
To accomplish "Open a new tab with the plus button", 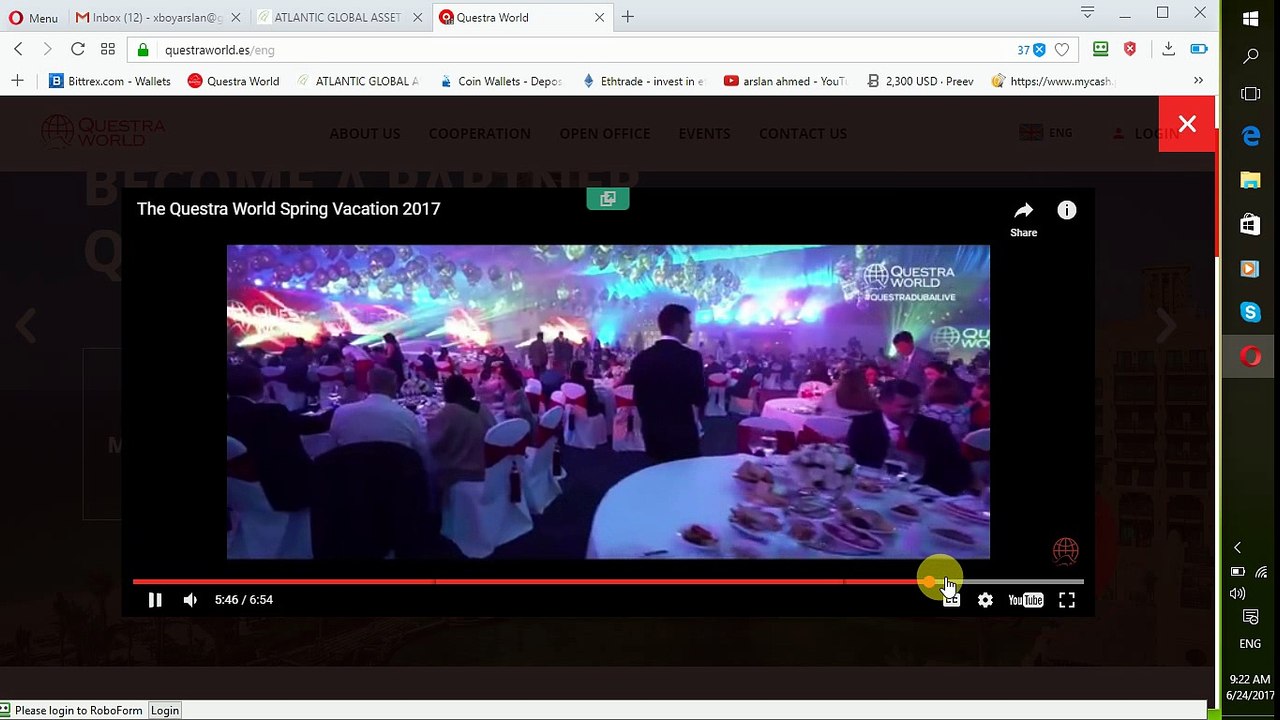I will [628, 17].
